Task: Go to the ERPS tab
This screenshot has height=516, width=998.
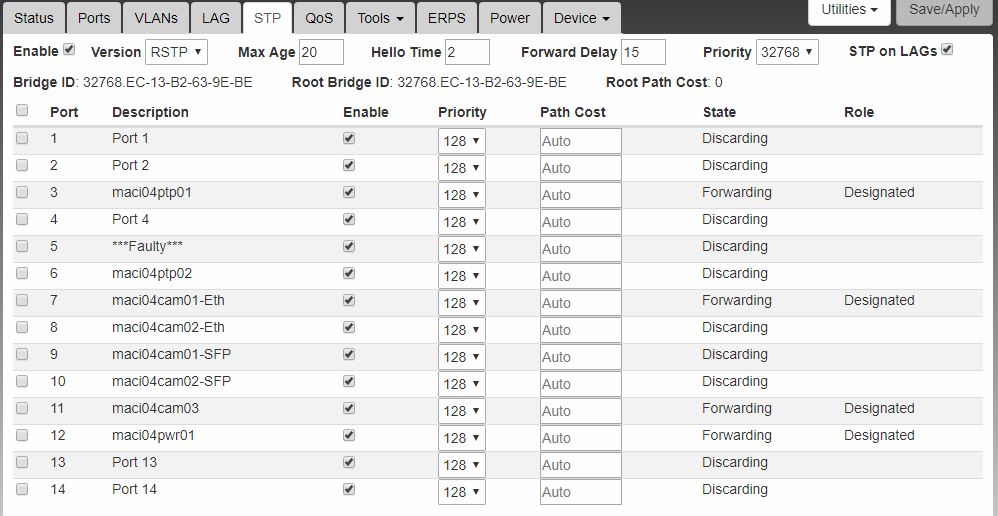Action: [x=446, y=18]
